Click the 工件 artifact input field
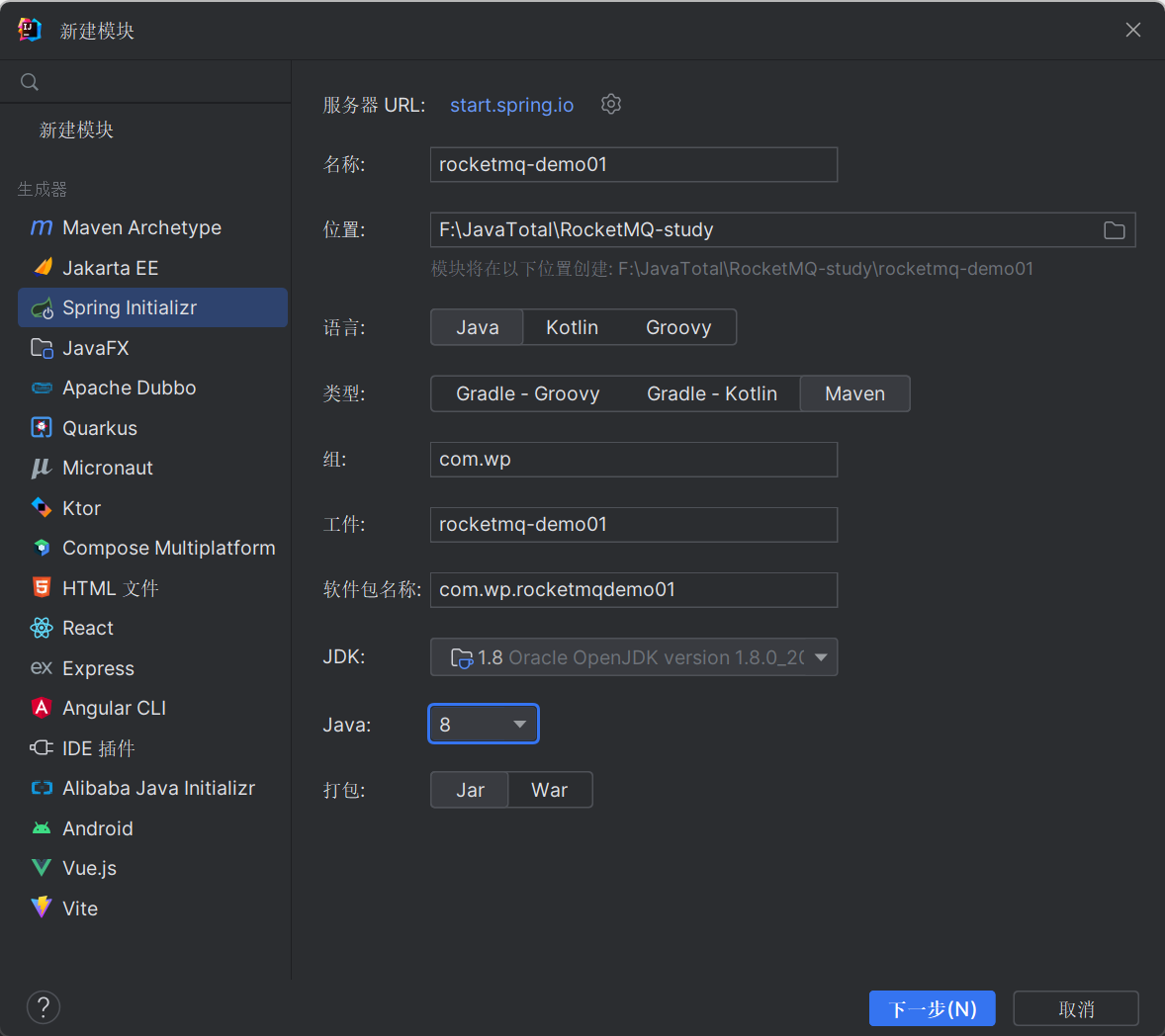Image resolution: width=1165 pixels, height=1036 pixels. point(634,524)
